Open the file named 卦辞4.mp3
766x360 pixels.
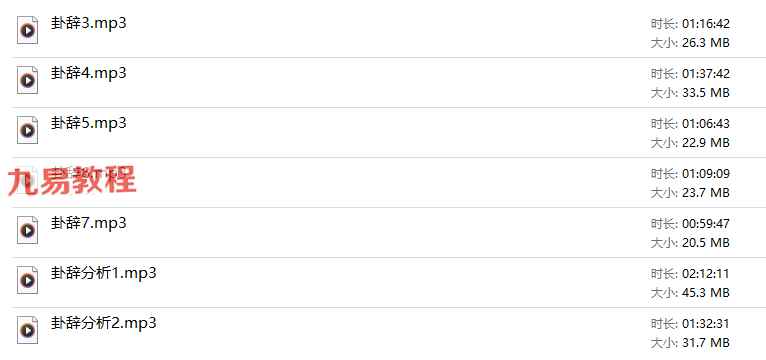click(x=88, y=73)
